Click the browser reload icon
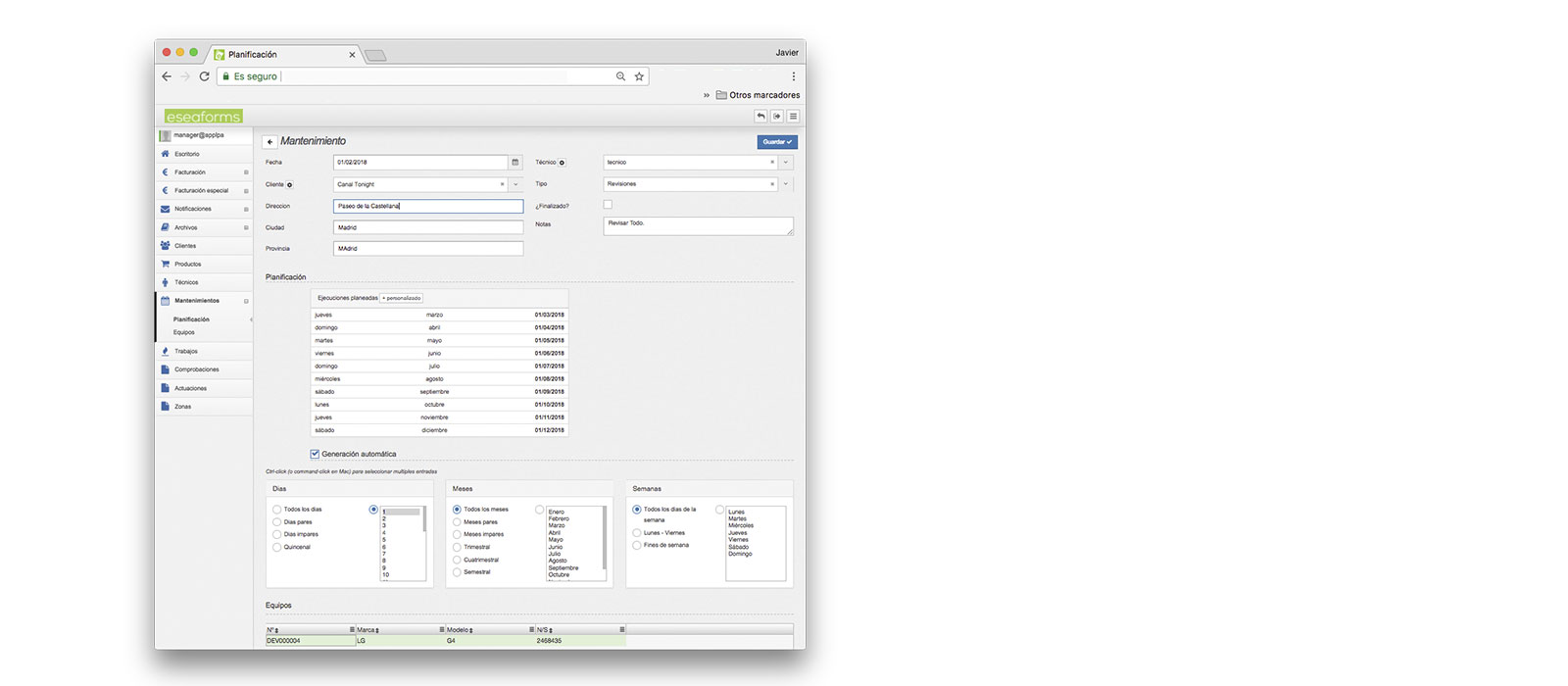 205,76
